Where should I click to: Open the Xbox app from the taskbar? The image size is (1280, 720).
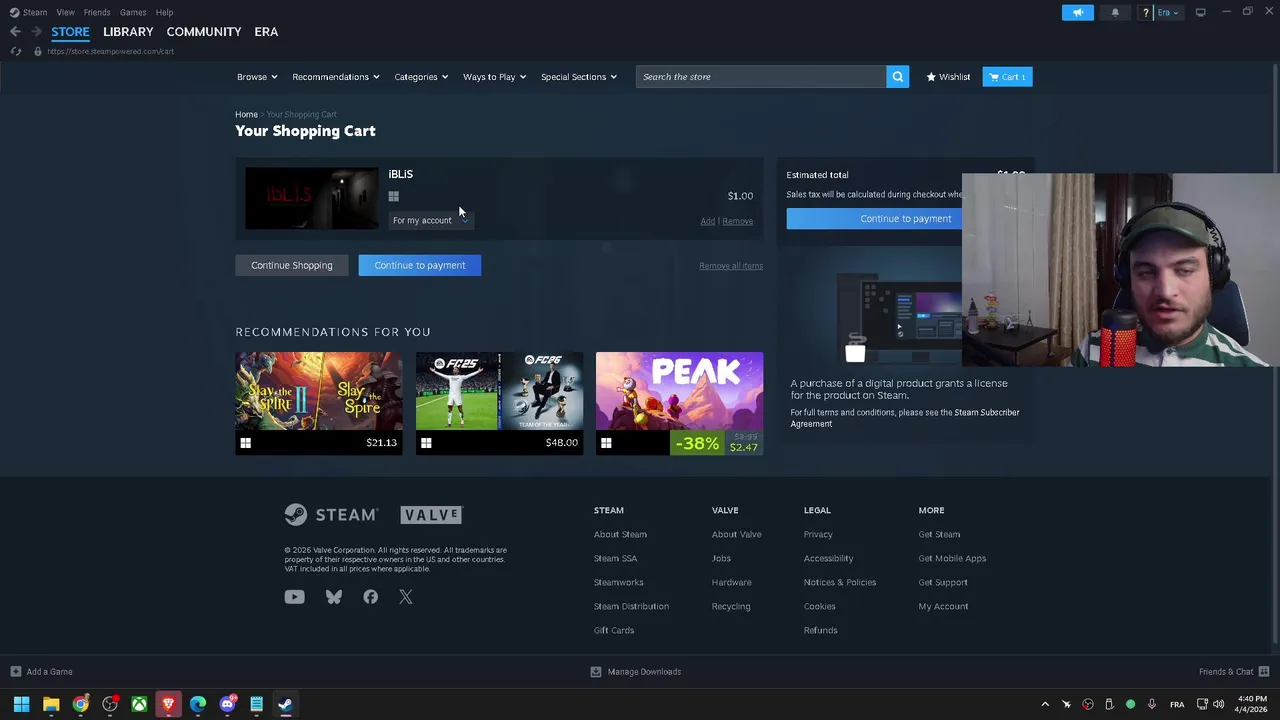point(139,704)
